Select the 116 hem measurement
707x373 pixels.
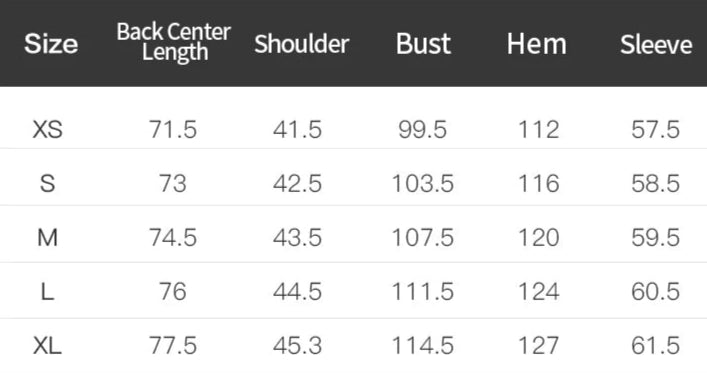pos(539,184)
